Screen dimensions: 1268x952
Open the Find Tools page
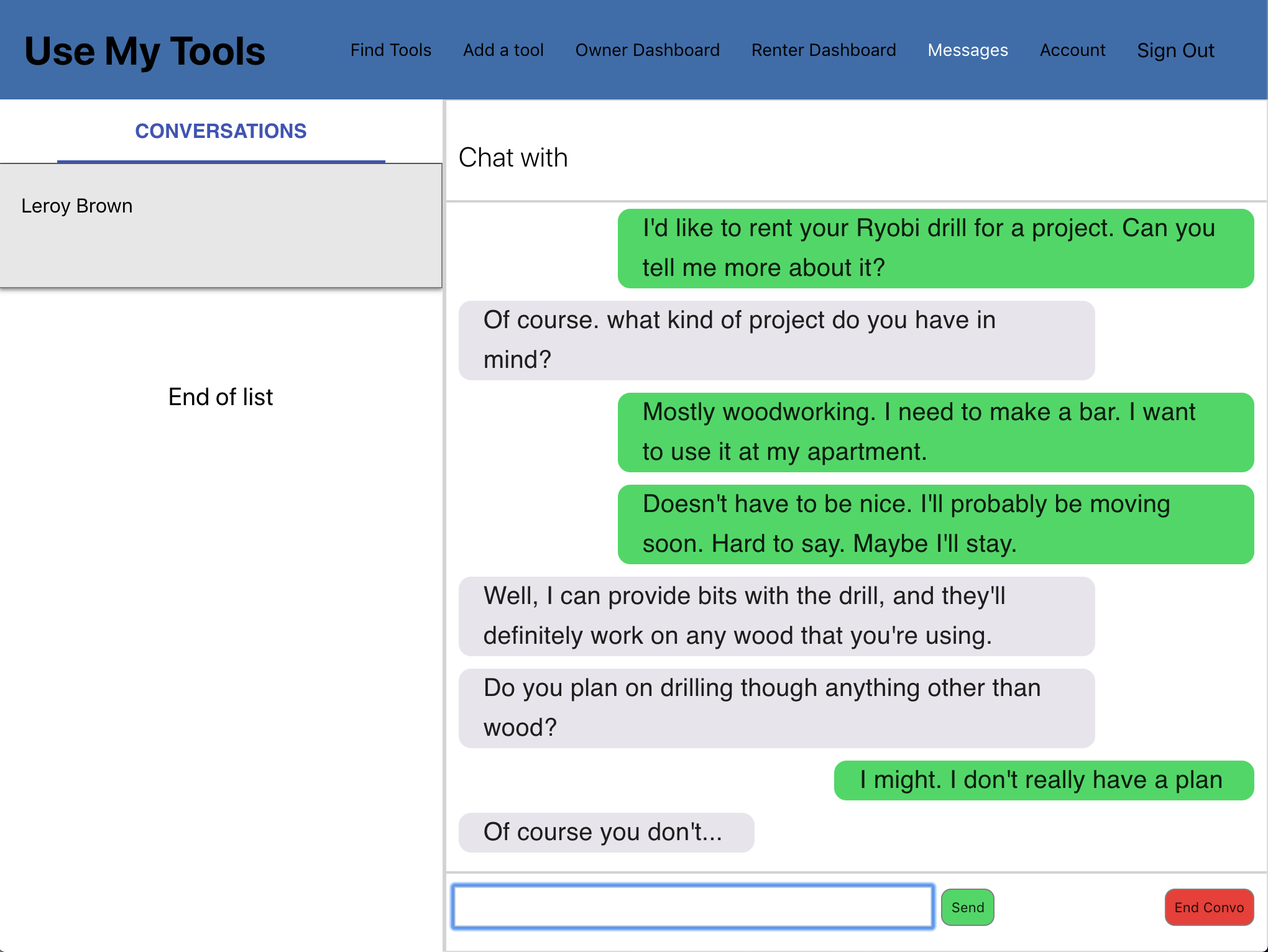pyautogui.click(x=390, y=50)
